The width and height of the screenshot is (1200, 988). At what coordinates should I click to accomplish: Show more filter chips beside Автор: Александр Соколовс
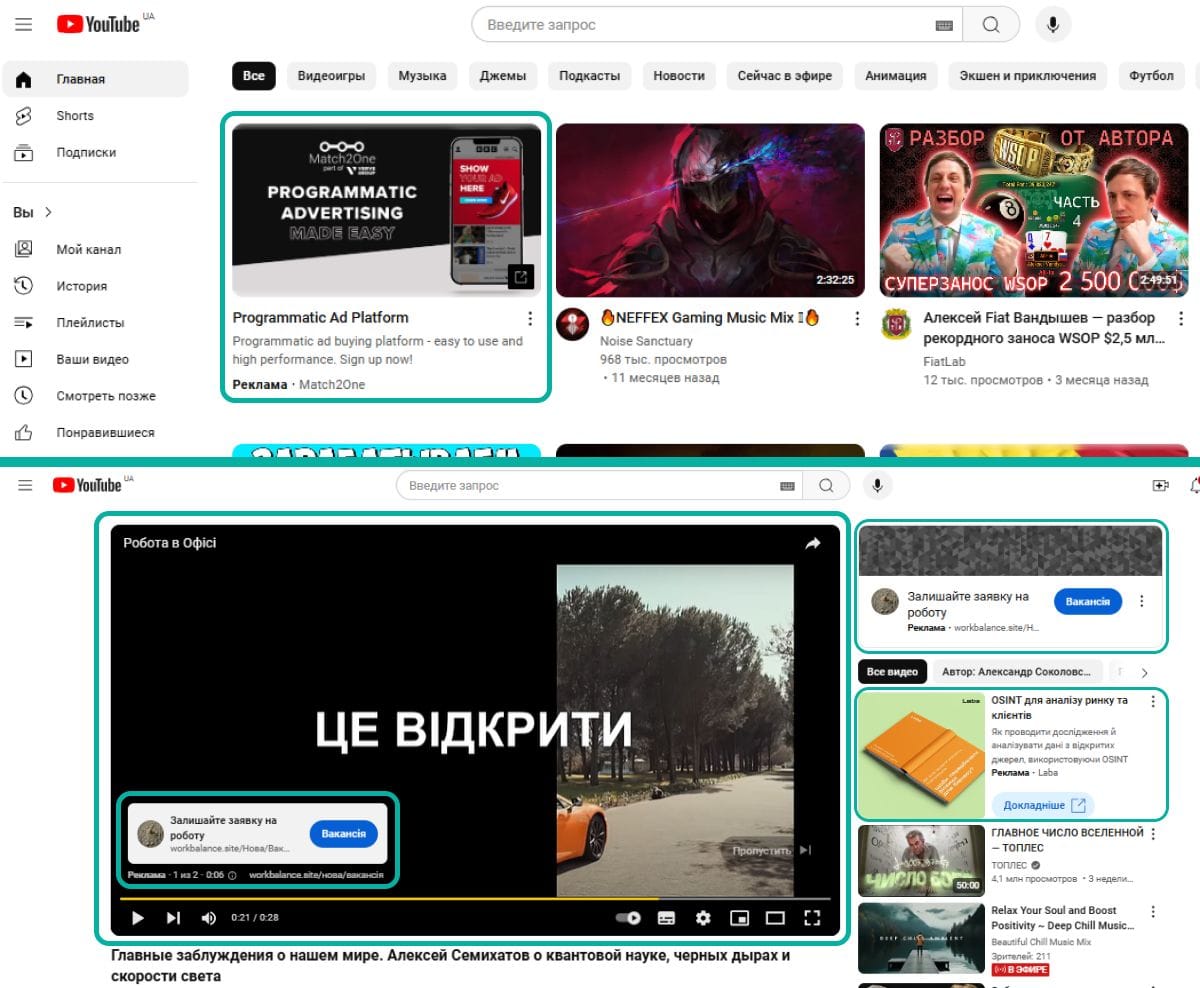pyautogui.click(x=1145, y=672)
